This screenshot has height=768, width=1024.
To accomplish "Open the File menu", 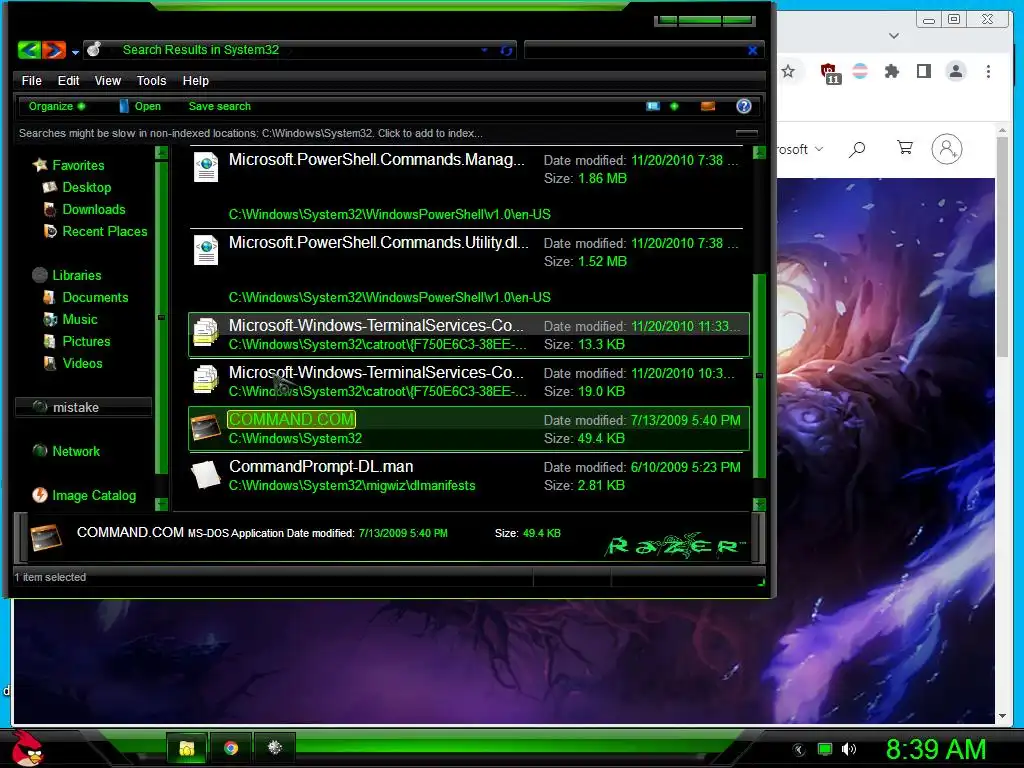I will [x=31, y=80].
